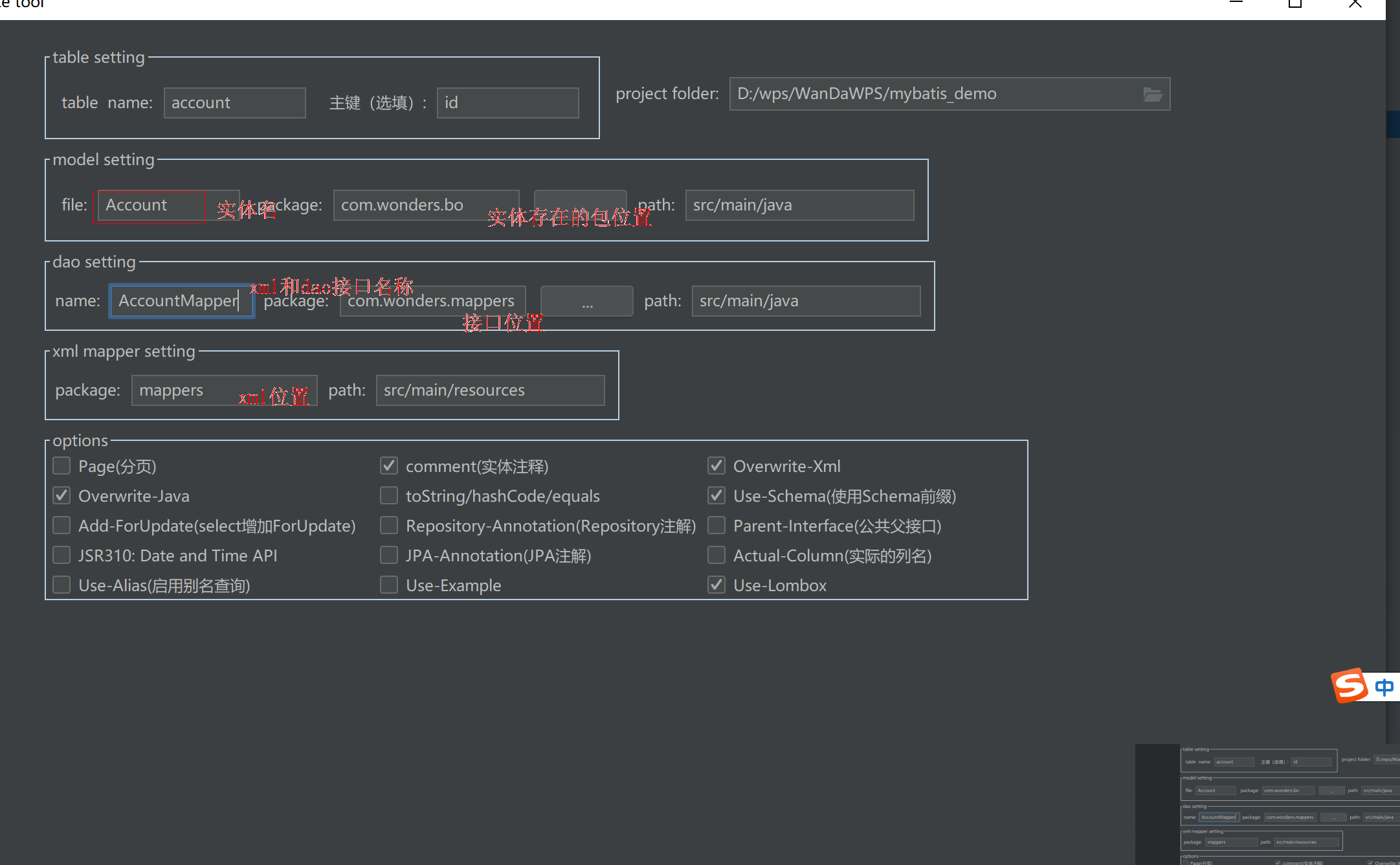
Task: Click the xml mapper path field
Action: 490,390
